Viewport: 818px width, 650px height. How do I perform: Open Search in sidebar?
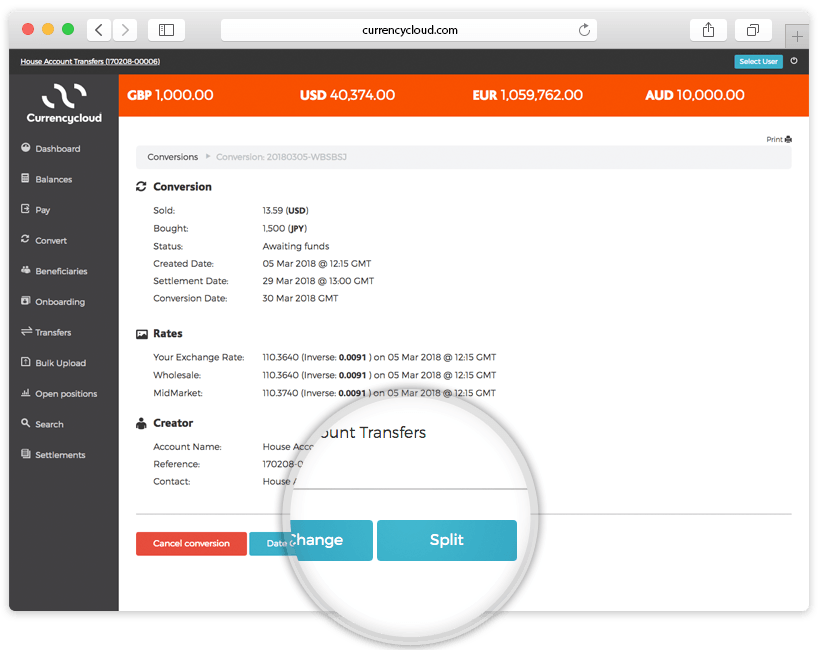(50, 425)
